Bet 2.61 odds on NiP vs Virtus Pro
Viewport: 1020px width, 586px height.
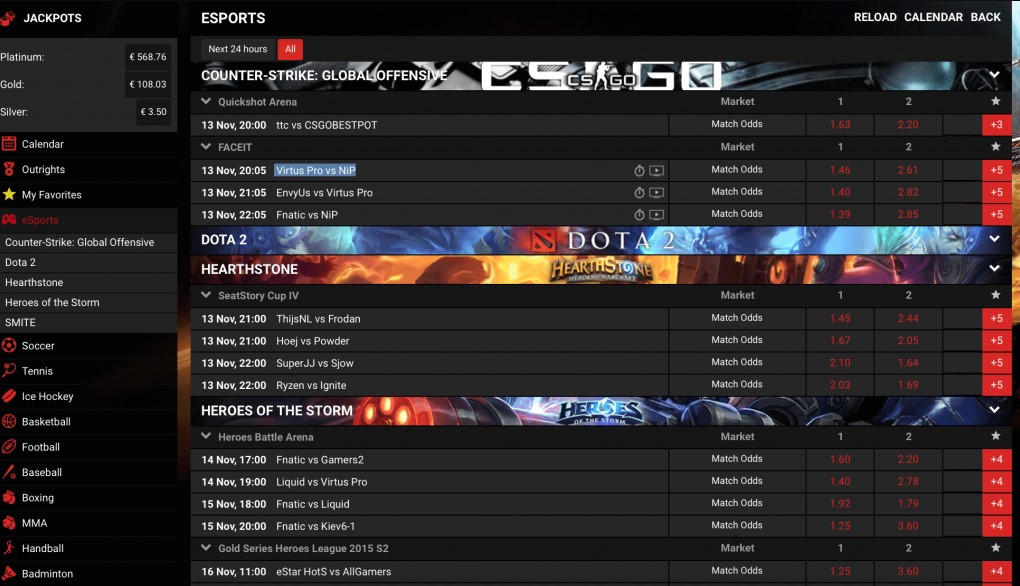(908, 170)
